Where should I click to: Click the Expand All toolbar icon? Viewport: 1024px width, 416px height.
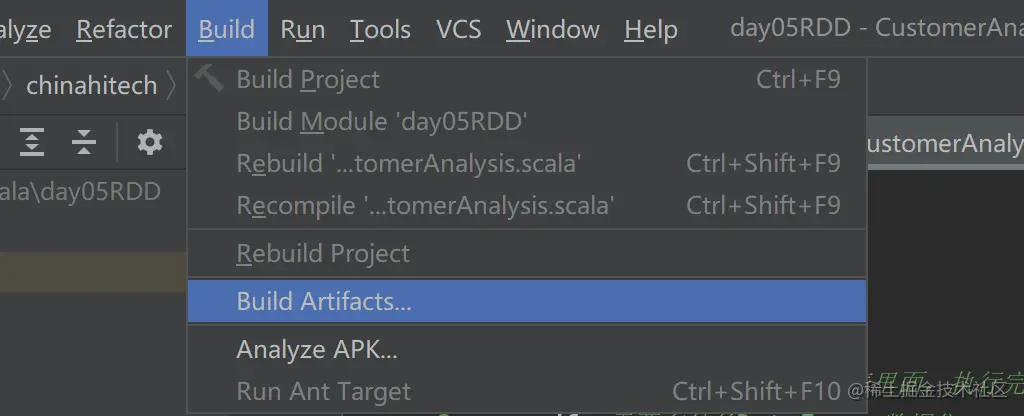point(33,143)
